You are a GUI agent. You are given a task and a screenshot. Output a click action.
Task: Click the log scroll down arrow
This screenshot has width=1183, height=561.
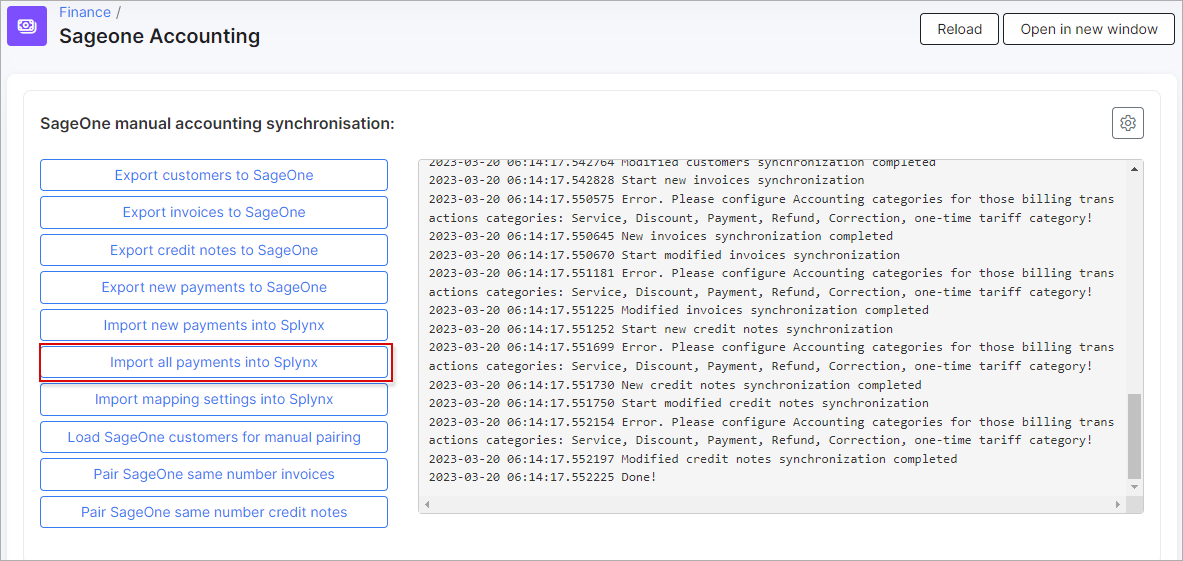click(1133, 487)
